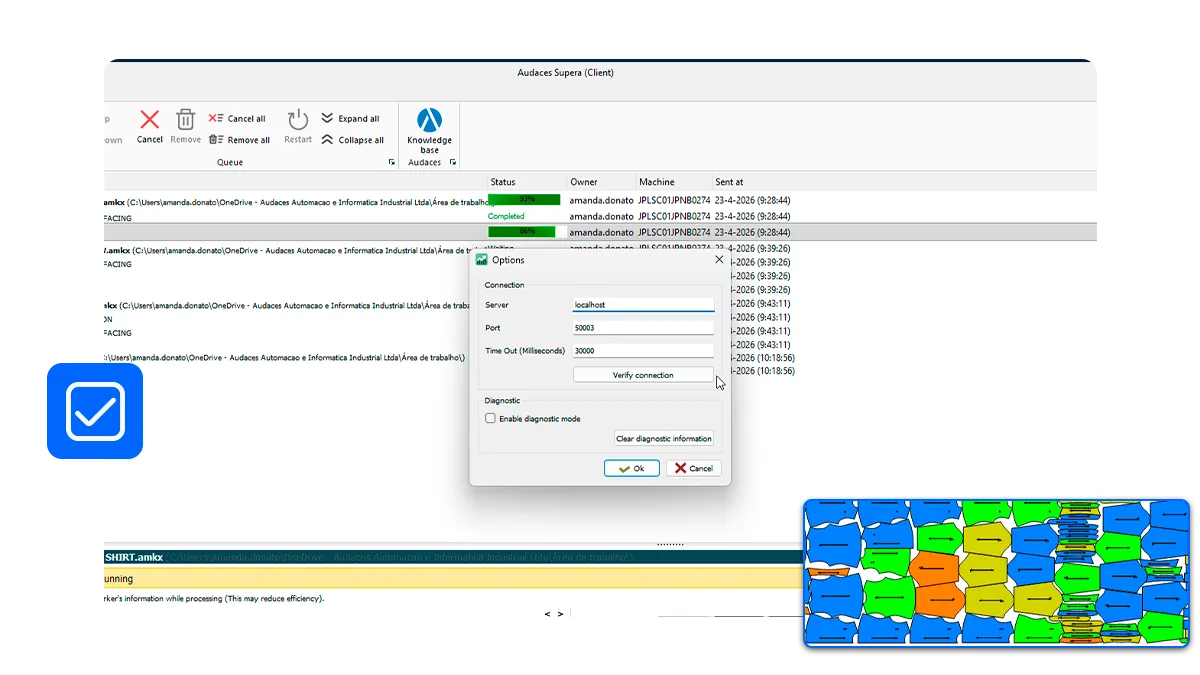Open the Audaces group dialog launcher

click(453, 162)
